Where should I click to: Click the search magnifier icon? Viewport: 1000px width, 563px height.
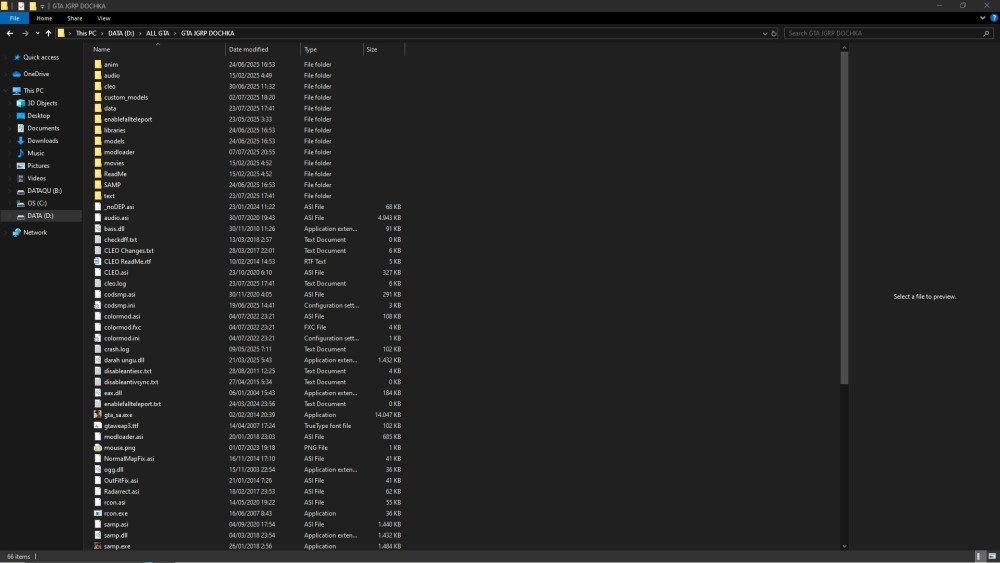pyautogui.click(x=986, y=33)
